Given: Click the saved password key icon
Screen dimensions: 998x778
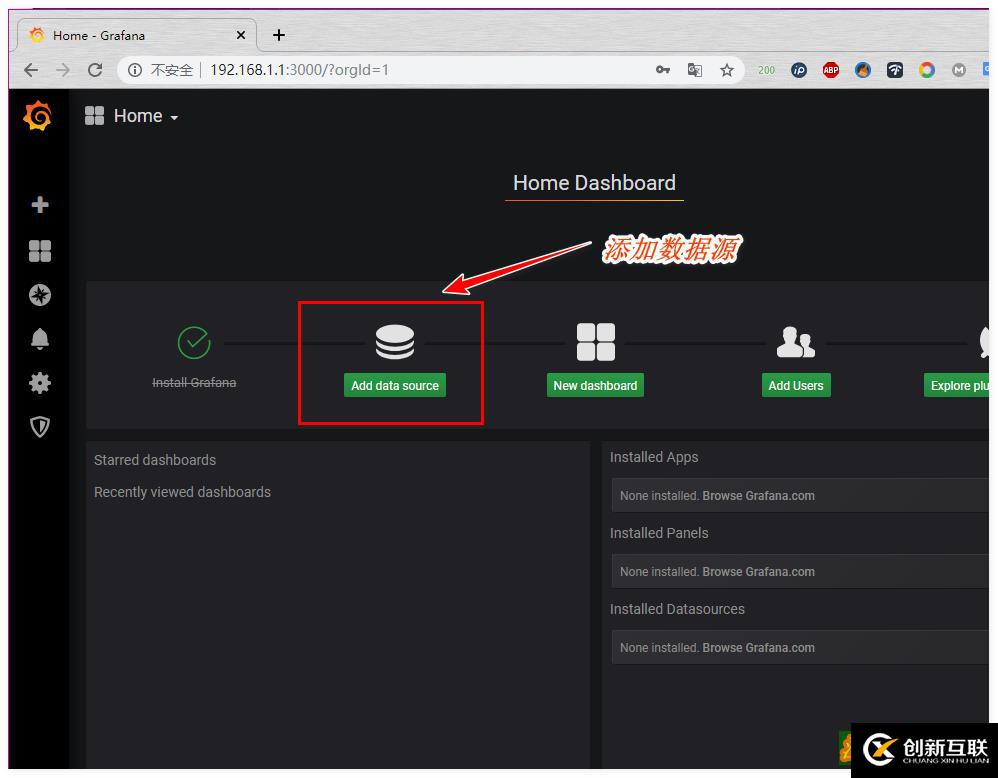Looking at the screenshot, I should (x=663, y=70).
